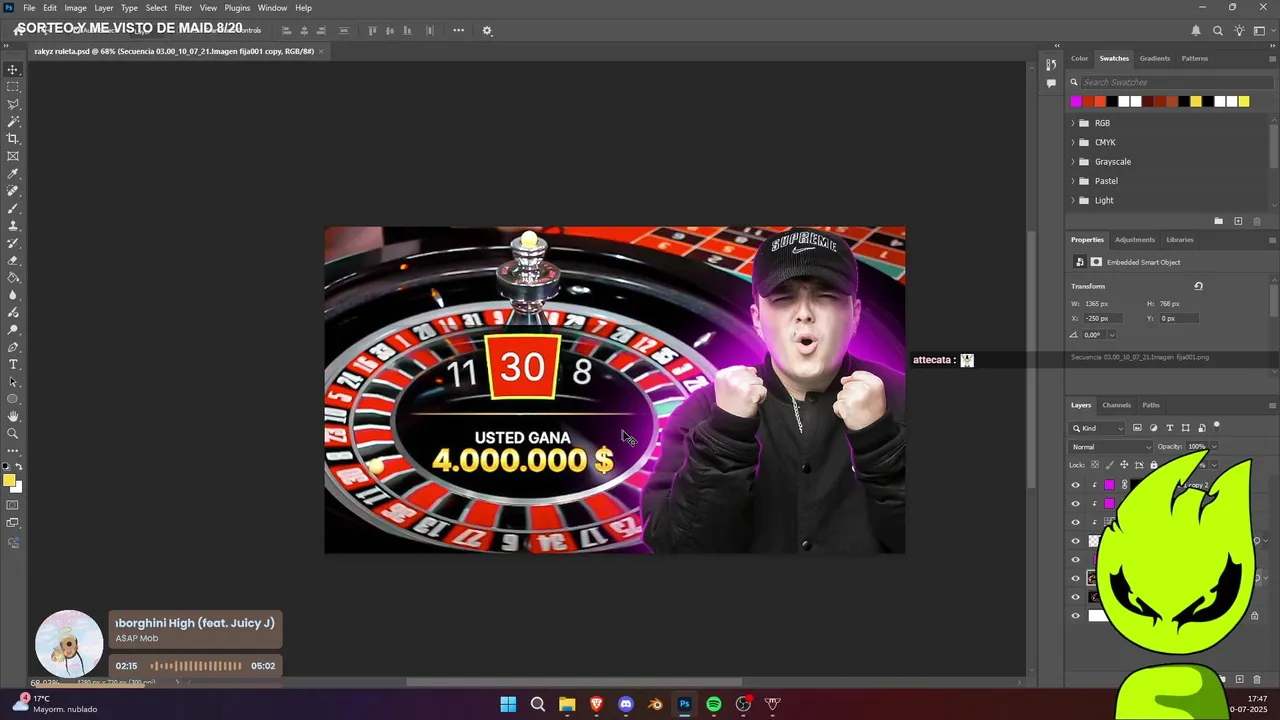This screenshot has height=720, width=1280.
Task: Click the reset transform icon in Properties
Action: 1198,286
